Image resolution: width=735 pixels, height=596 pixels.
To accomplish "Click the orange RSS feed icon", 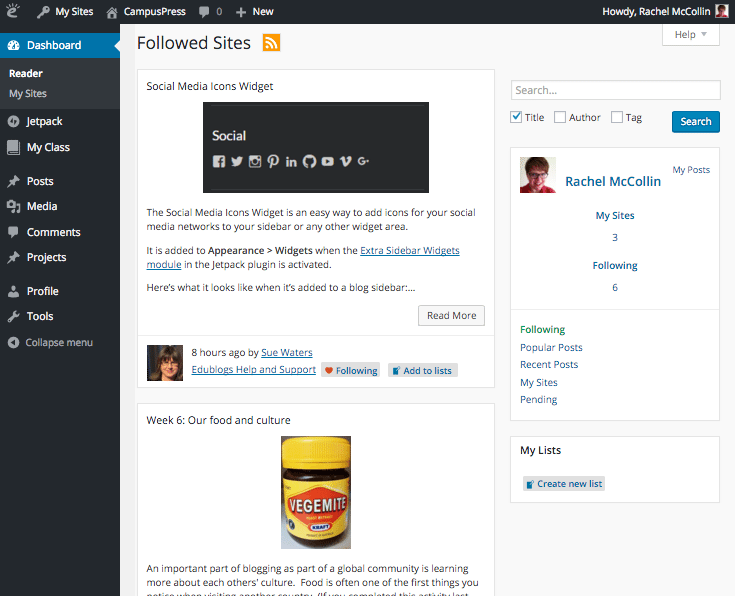I will pos(271,43).
